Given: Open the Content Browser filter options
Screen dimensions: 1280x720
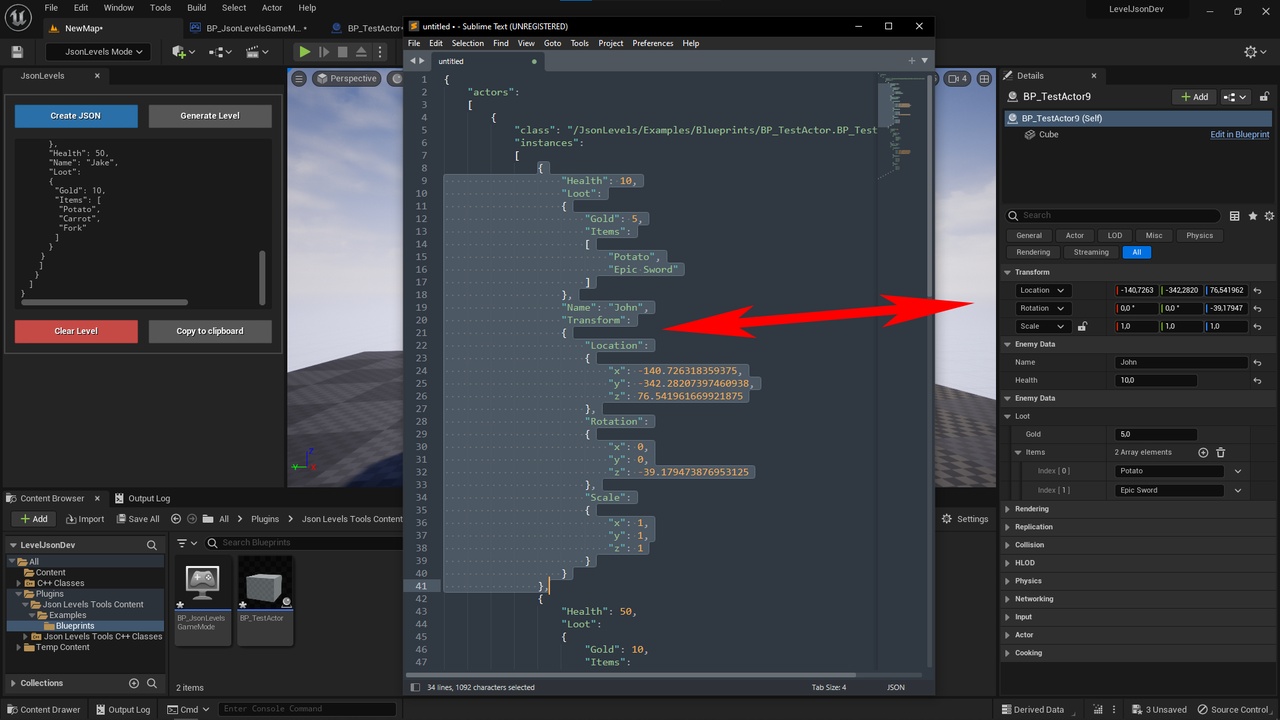Looking at the screenshot, I should [x=185, y=543].
